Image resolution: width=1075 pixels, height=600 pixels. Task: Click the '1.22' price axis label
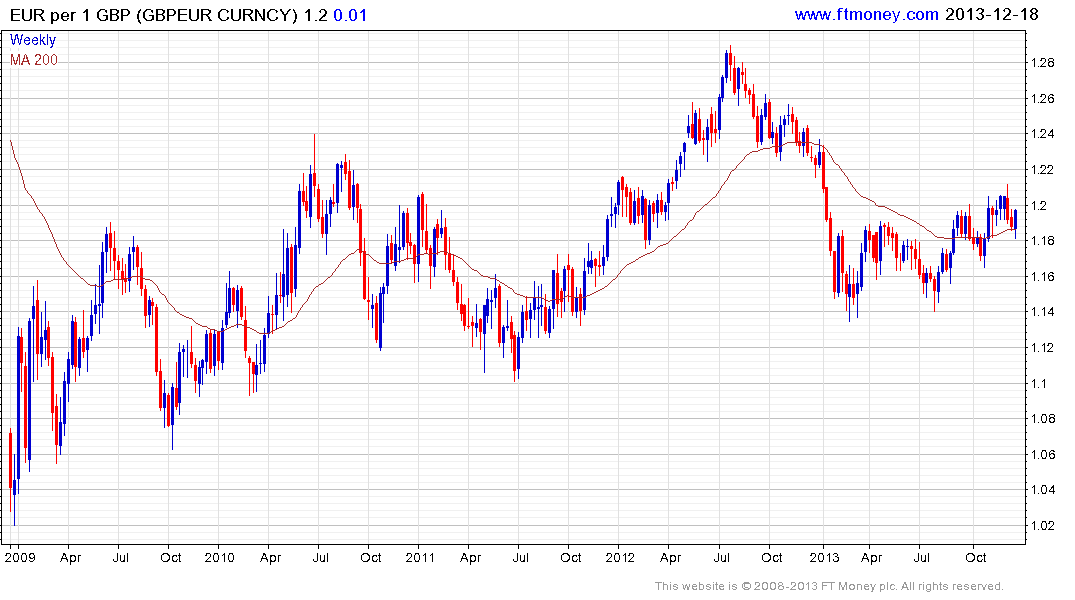click(1042, 170)
